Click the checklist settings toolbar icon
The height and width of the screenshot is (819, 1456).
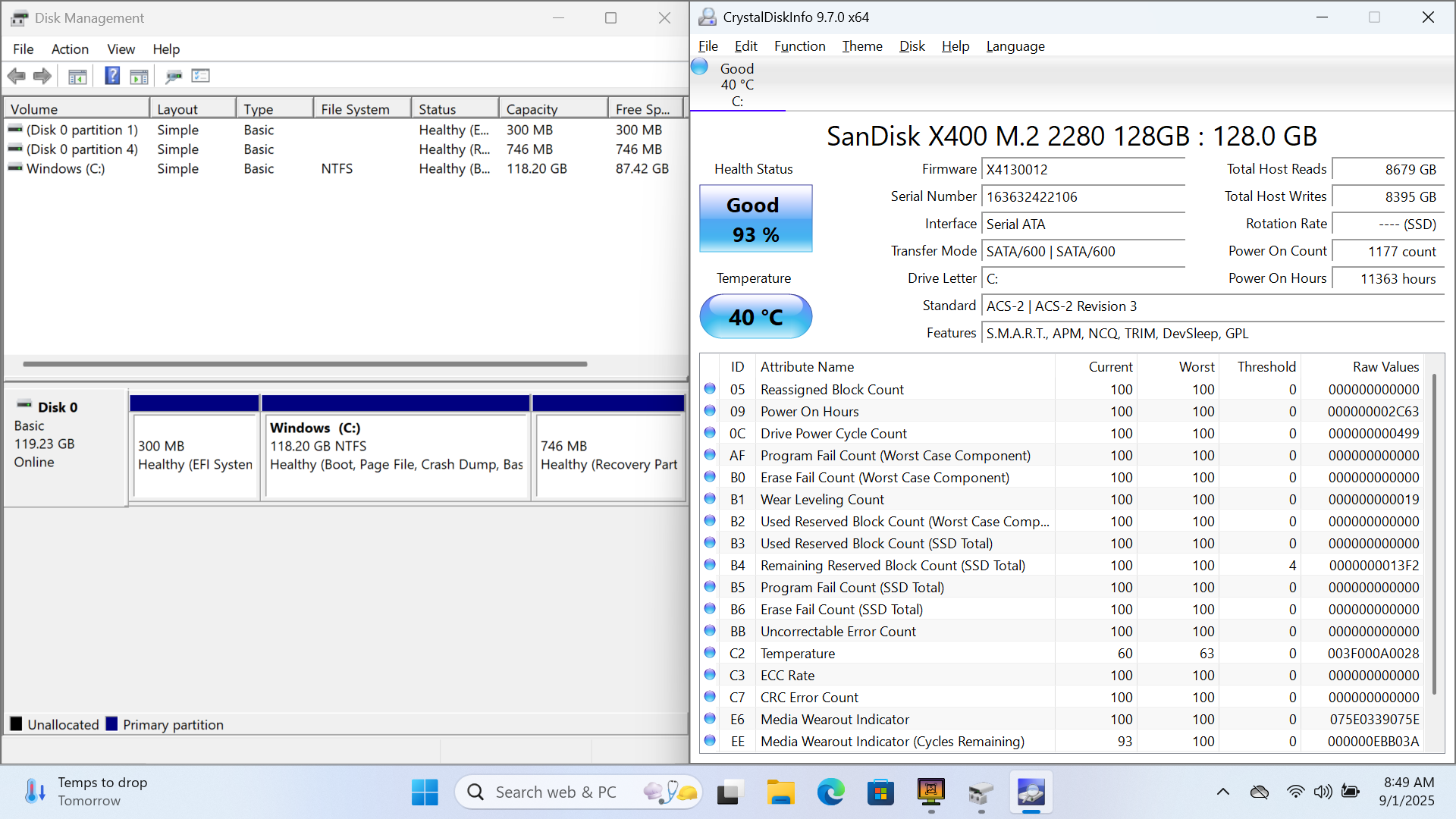tap(201, 76)
